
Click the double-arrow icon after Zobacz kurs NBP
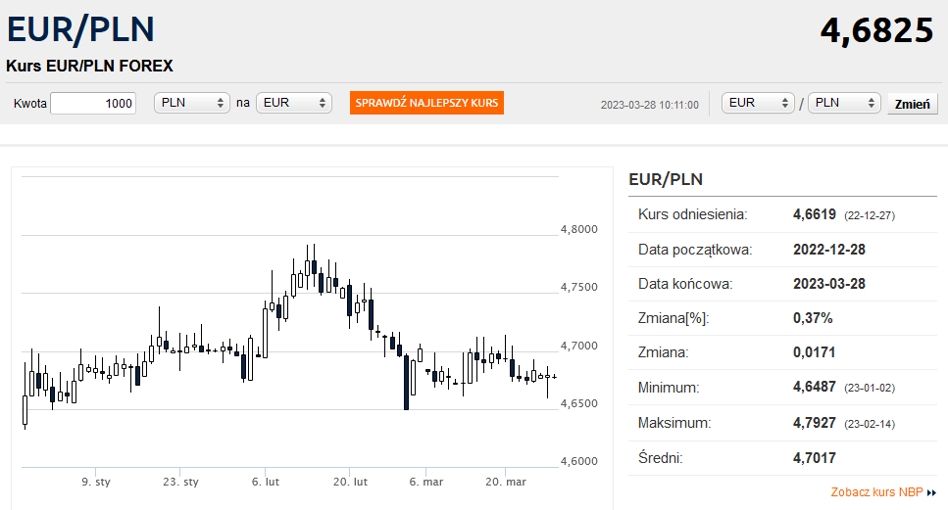(x=931, y=492)
